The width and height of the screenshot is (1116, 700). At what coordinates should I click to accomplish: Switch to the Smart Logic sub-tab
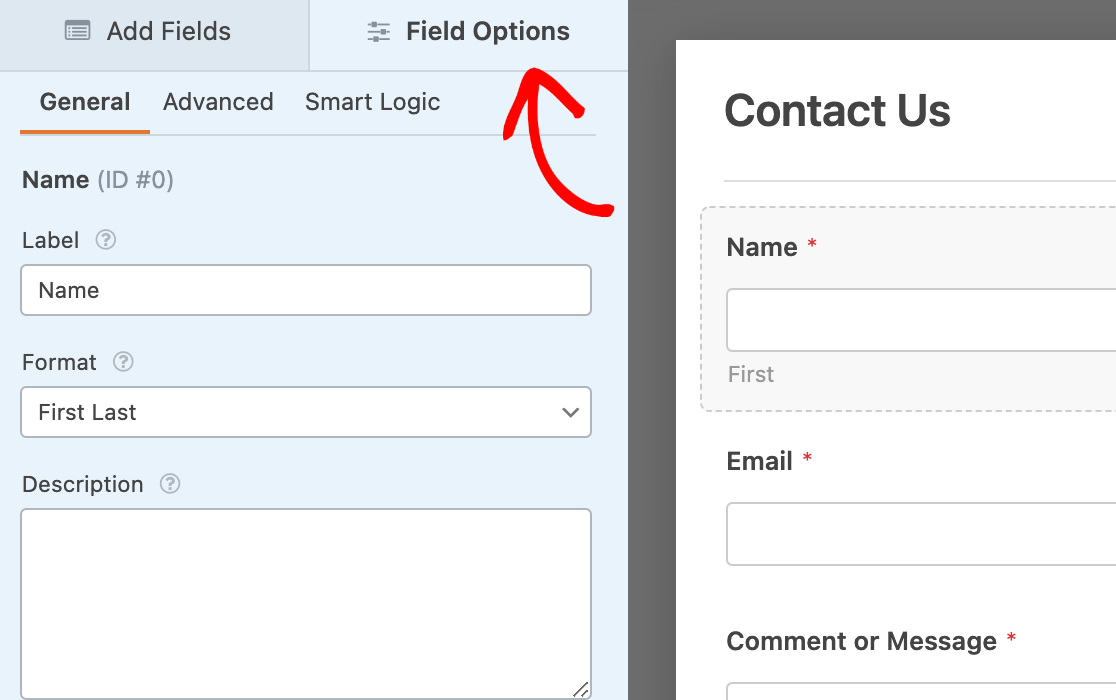pos(372,102)
